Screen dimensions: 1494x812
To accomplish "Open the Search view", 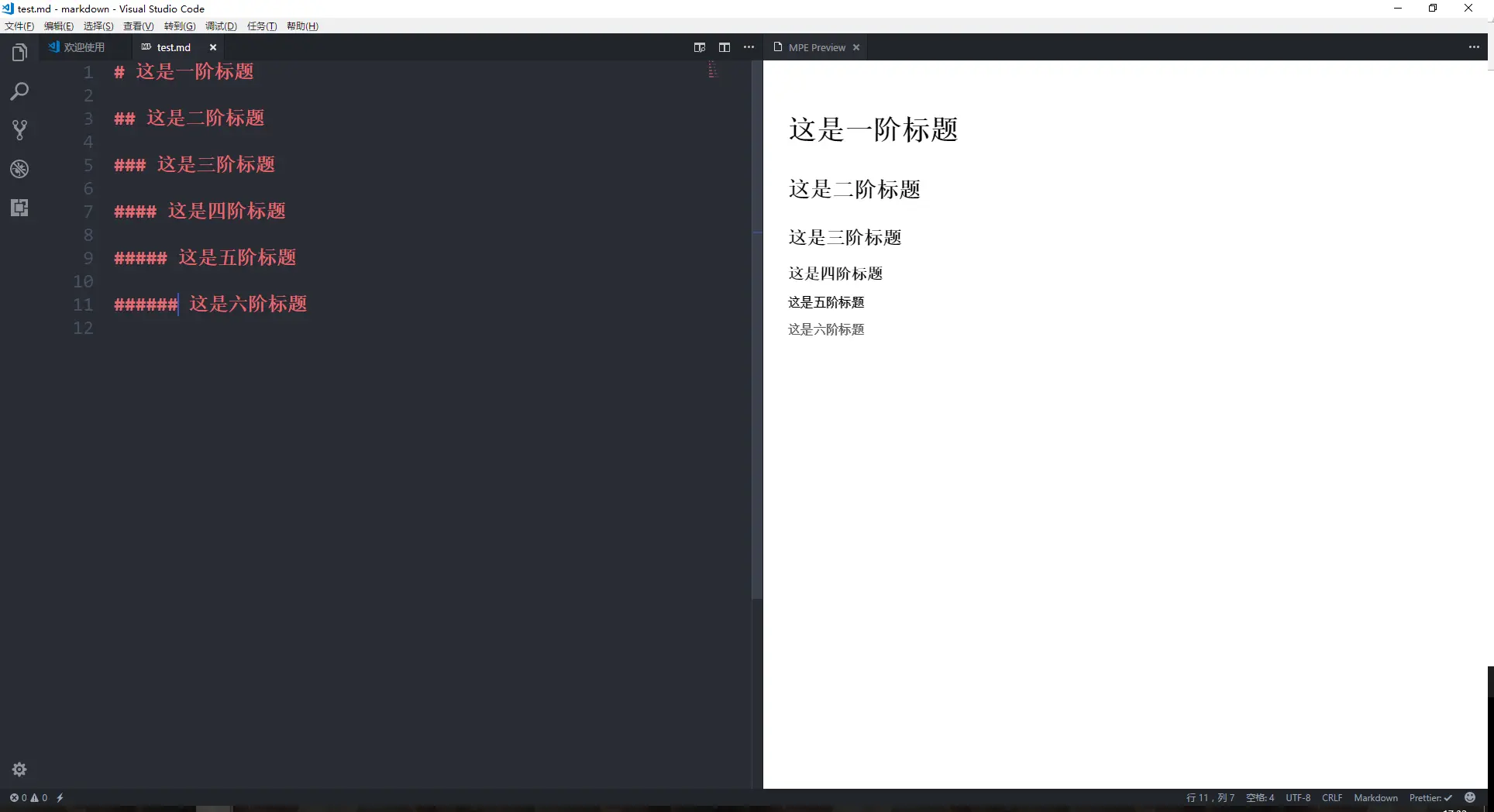I will [x=19, y=91].
